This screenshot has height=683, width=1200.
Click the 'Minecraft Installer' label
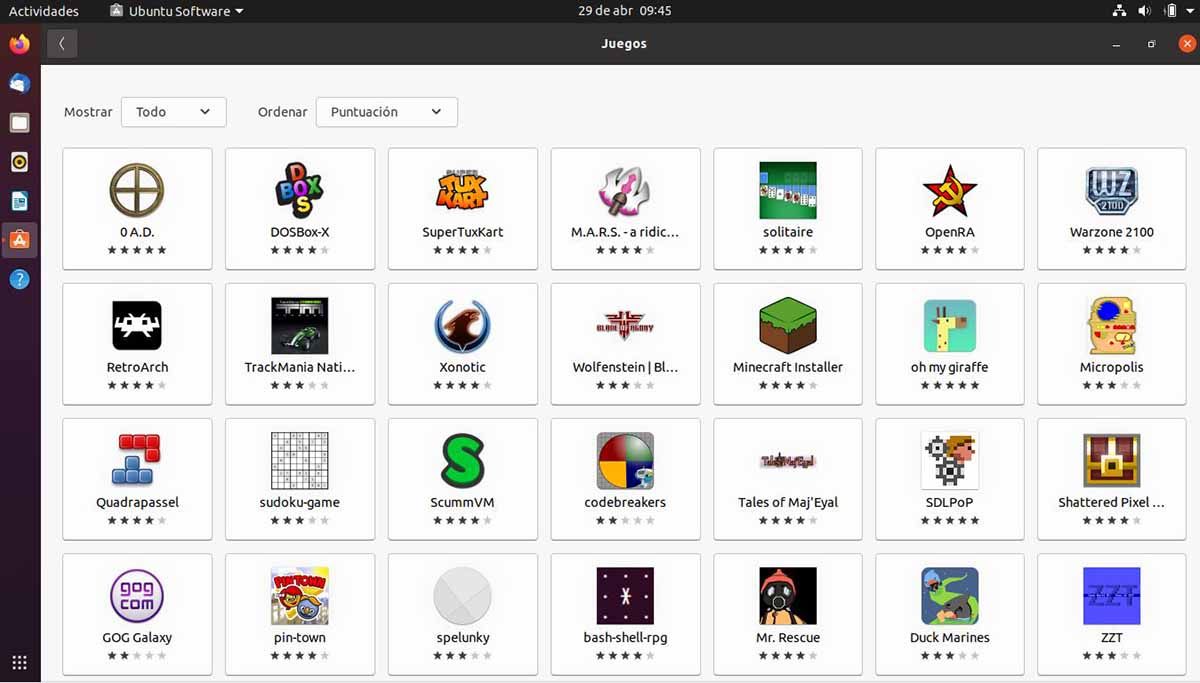[x=788, y=367]
